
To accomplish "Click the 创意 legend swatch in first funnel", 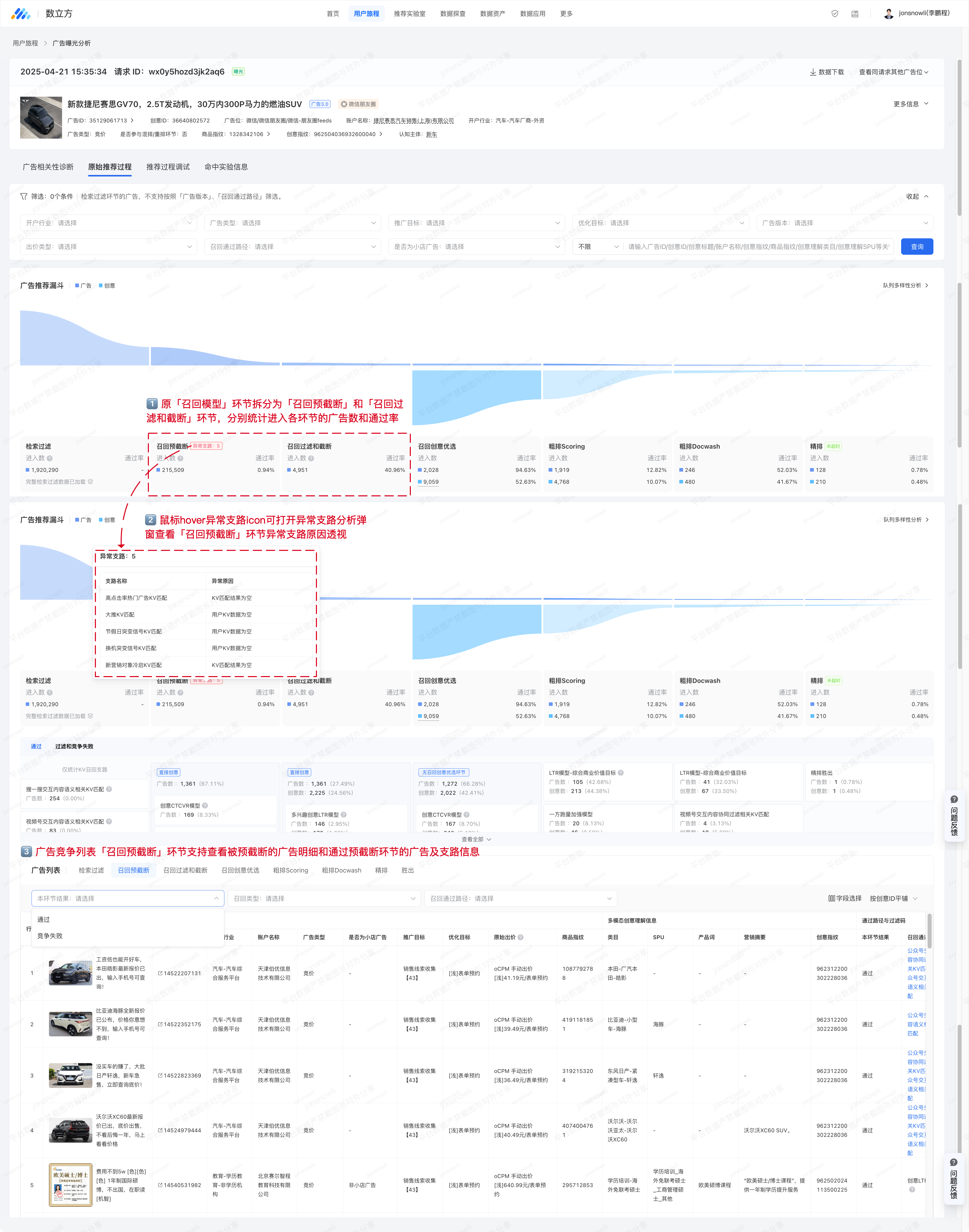I will (101, 286).
